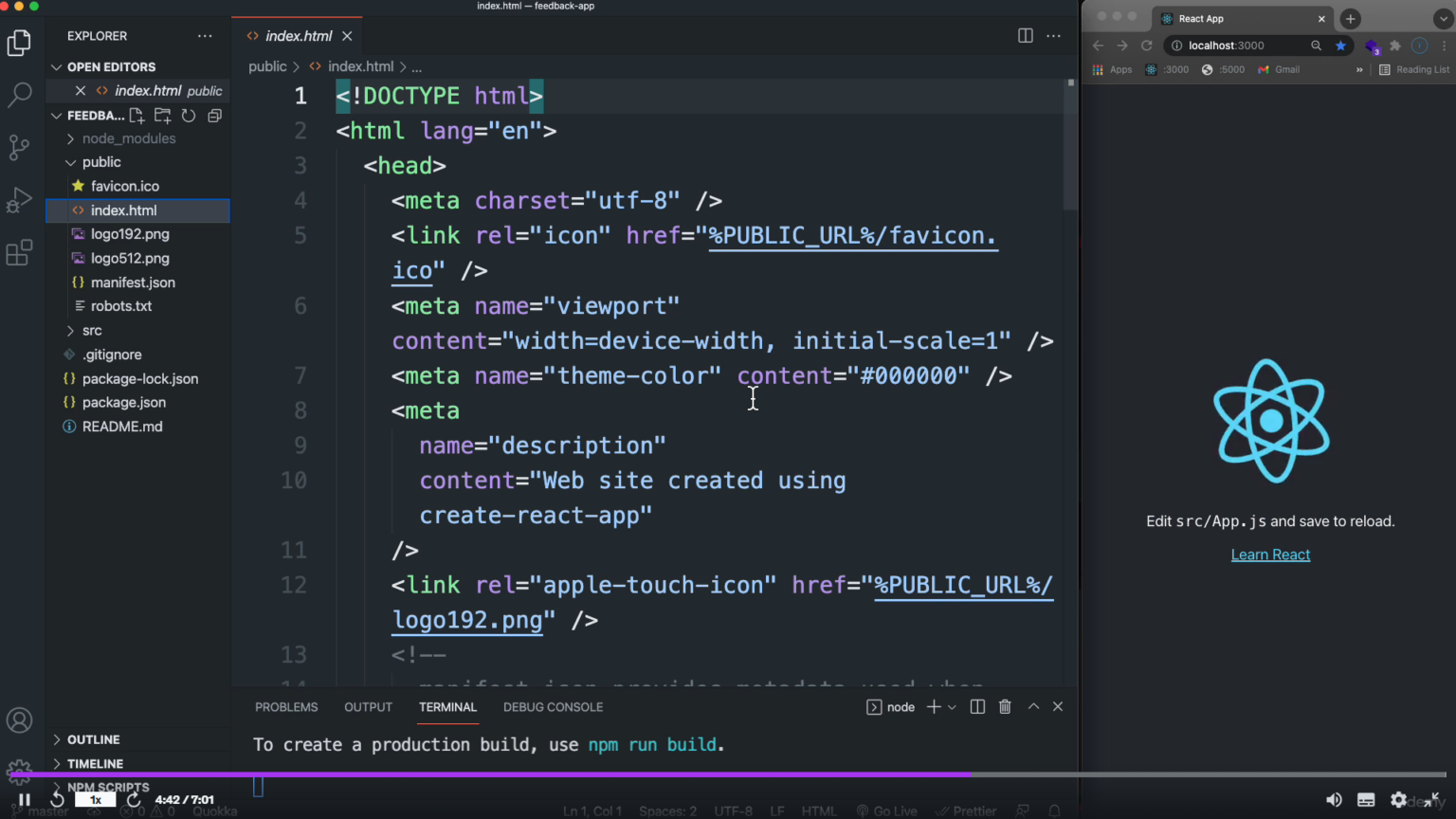Switch to the DEBUG CONSOLE tab

point(553,706)
